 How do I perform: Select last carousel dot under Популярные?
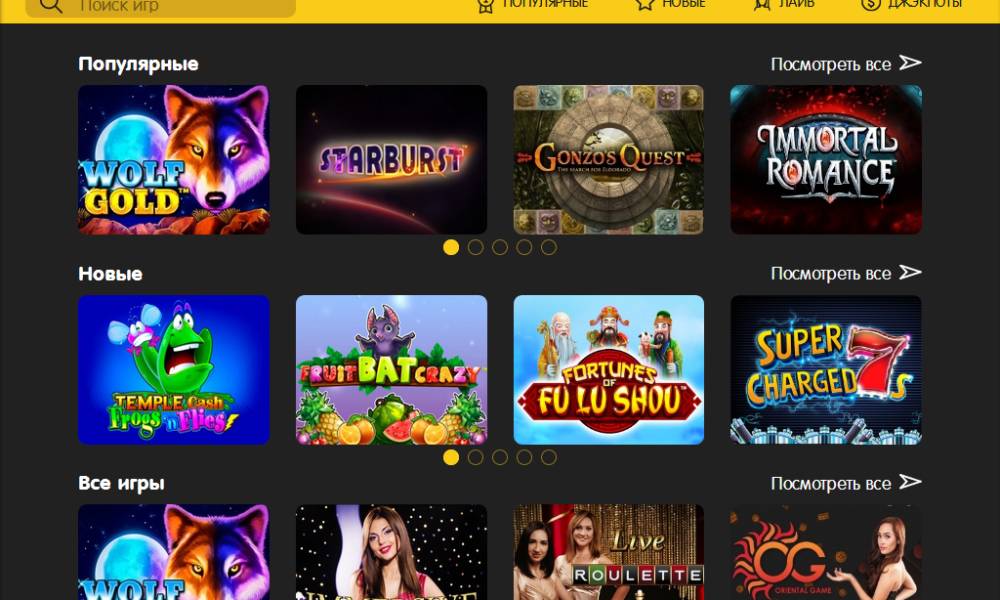(x=548, y=247)
